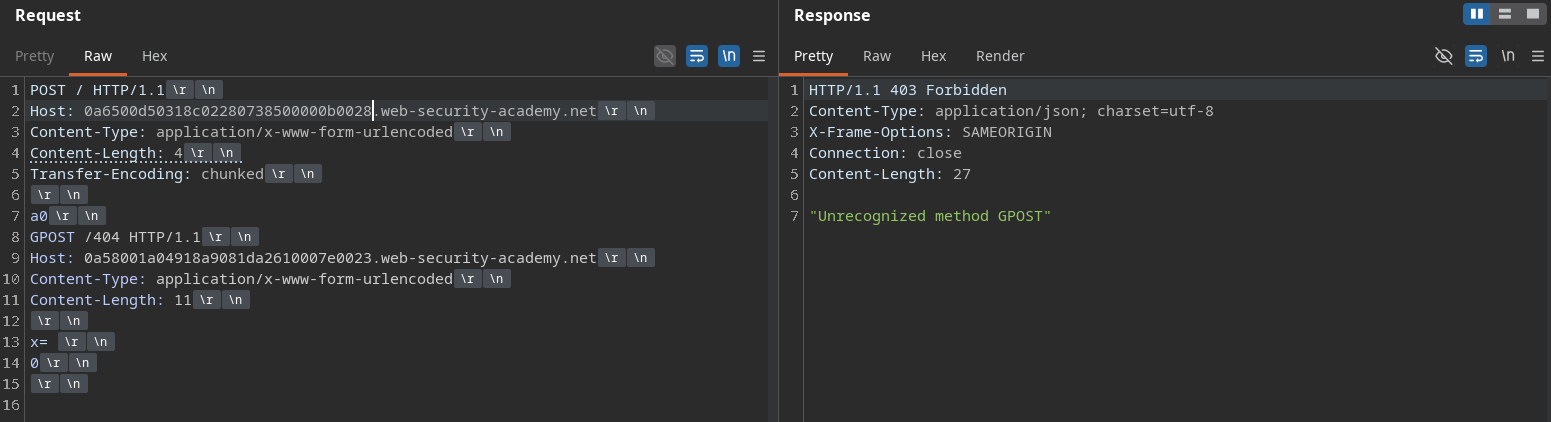Toggle word wrap icon in Request panel
This screenshot has height=422, width=1551.
coord(697,56)
